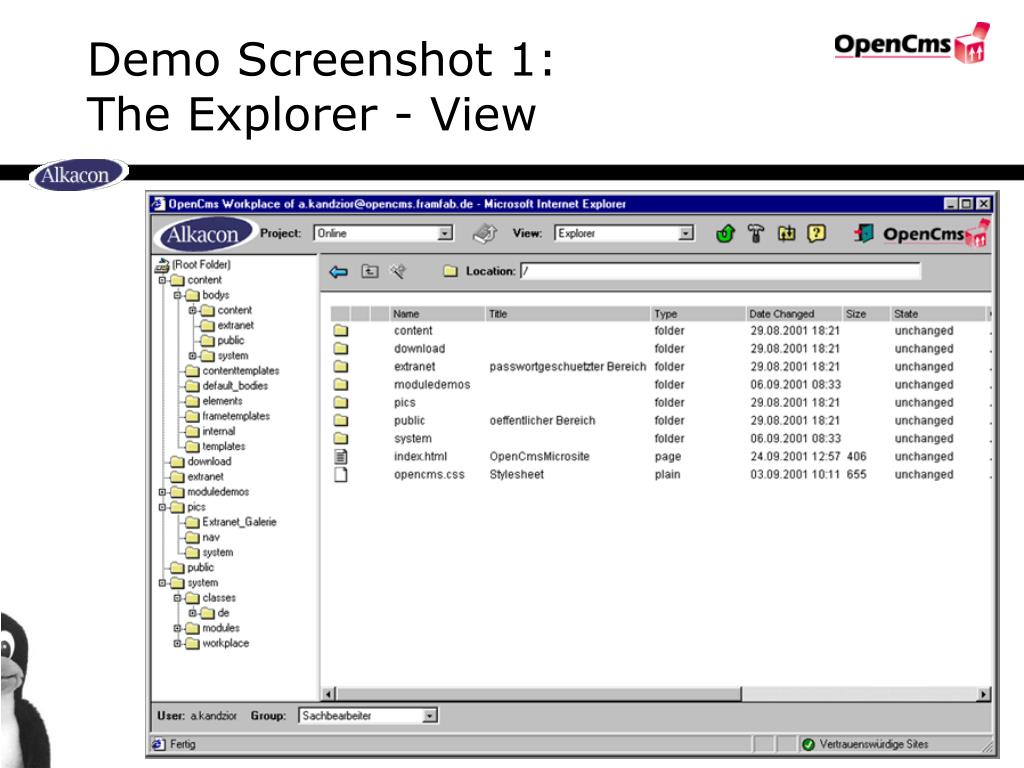The width and height of the screenshot is (1024, 768).
Task: Click the folder icon of system row
Action: pyautogui.click(x=341, y=438)
